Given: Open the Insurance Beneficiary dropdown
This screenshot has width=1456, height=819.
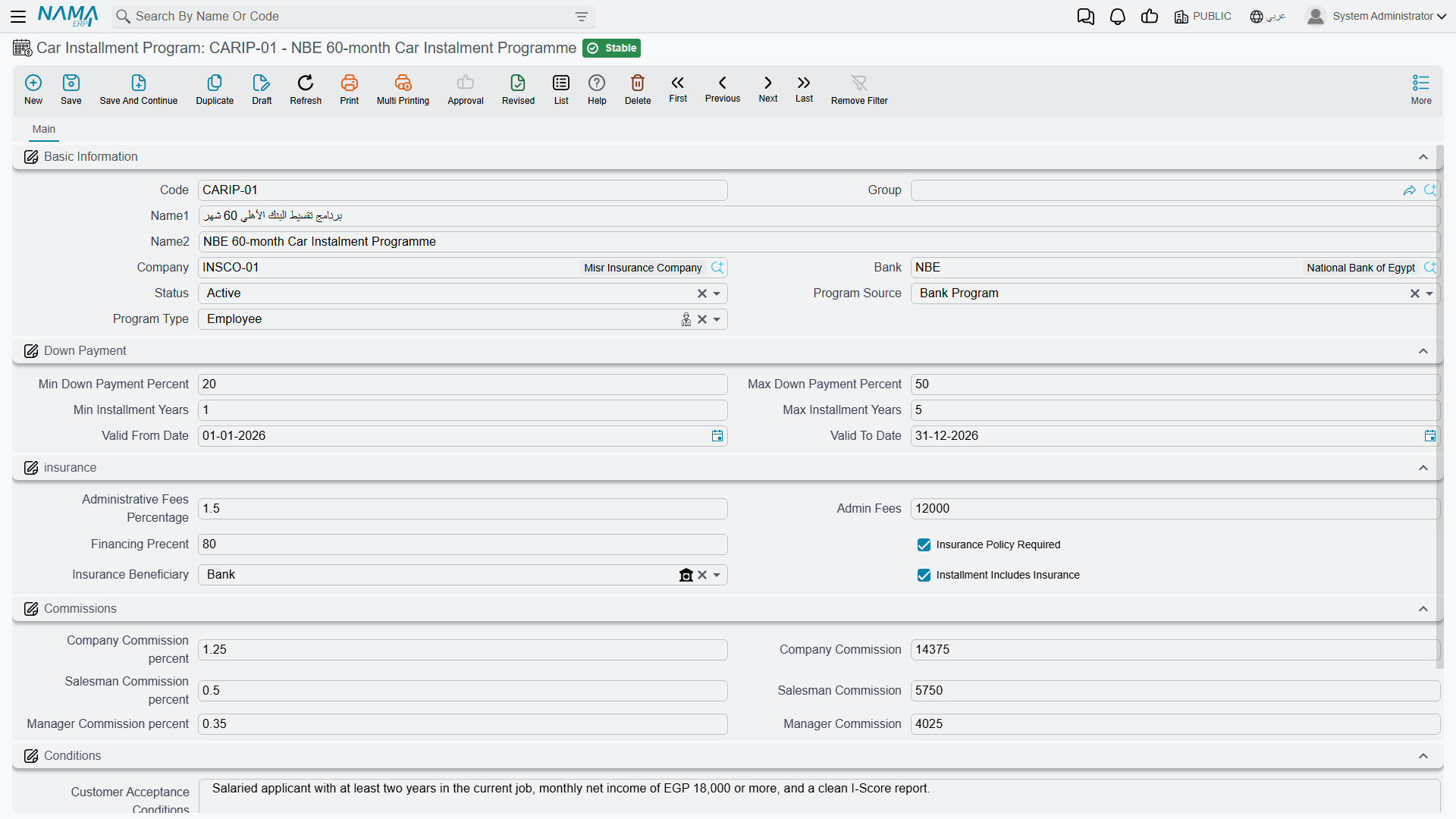Looking at the screenshot, I should pos(717,575).
